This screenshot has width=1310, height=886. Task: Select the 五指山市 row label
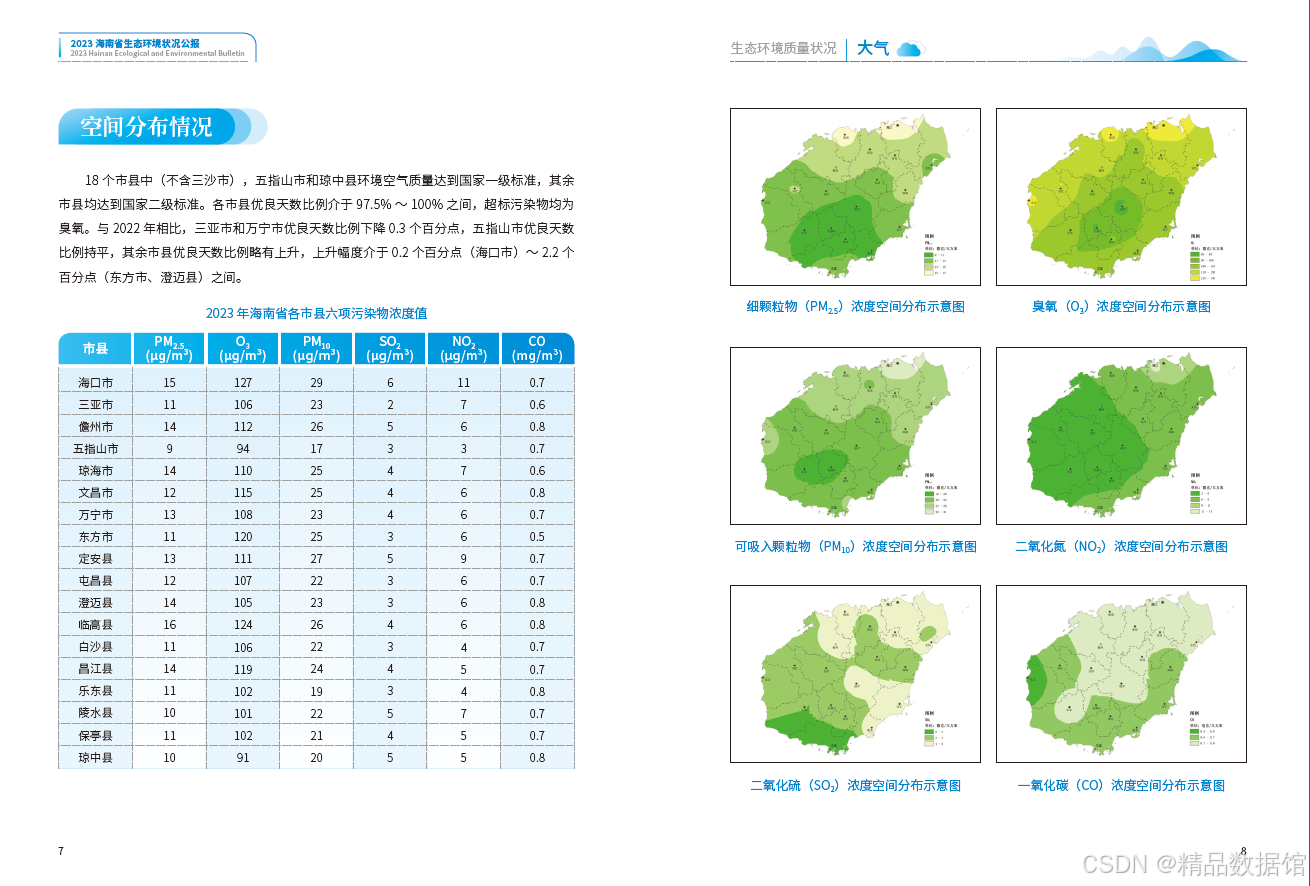coord(96,449)
